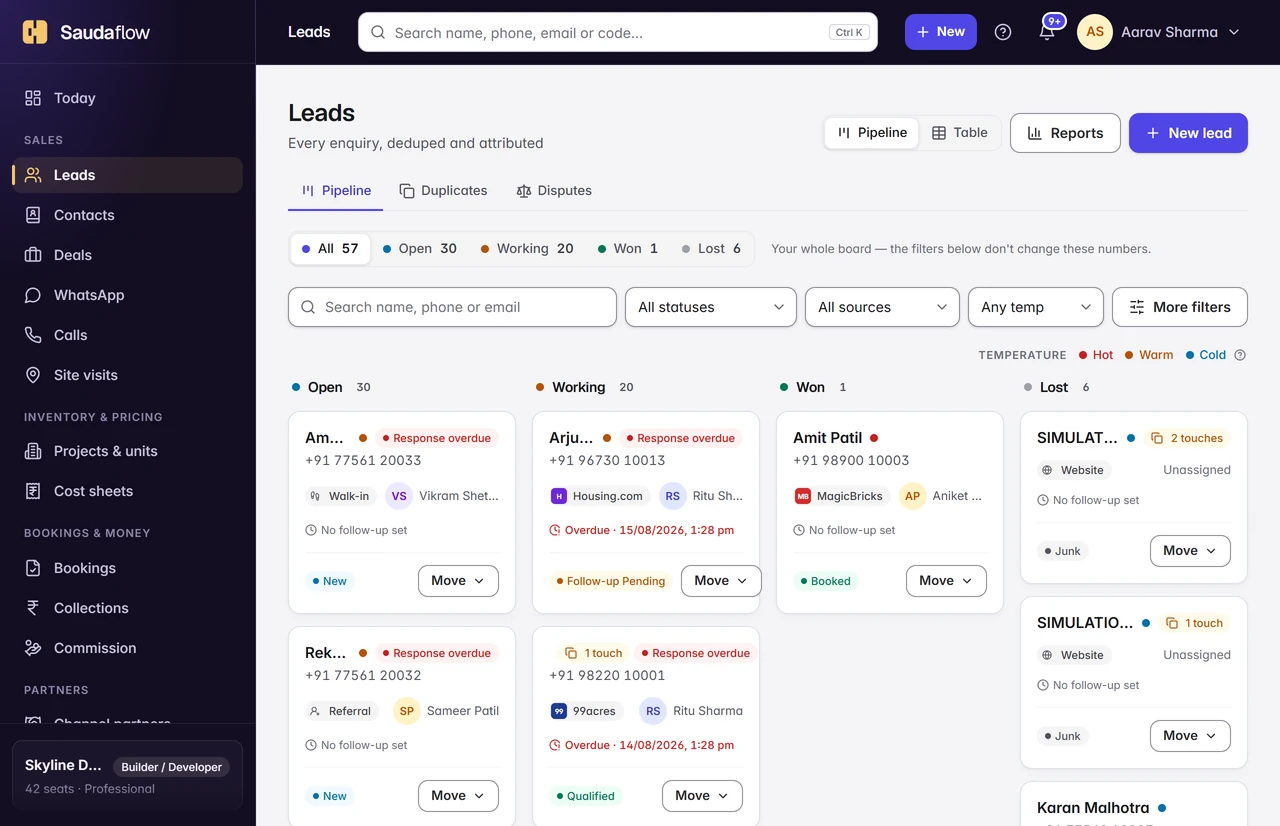Image resolution: width=1280 pixels, height=826 pixels.
Task: Click the AP avatar on Amit Patil card
Action: 912,496
